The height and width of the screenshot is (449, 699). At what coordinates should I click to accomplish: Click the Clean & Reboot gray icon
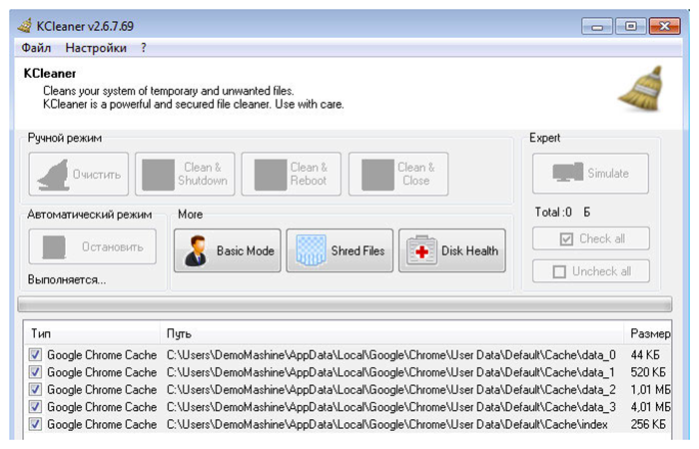(270, 175)
